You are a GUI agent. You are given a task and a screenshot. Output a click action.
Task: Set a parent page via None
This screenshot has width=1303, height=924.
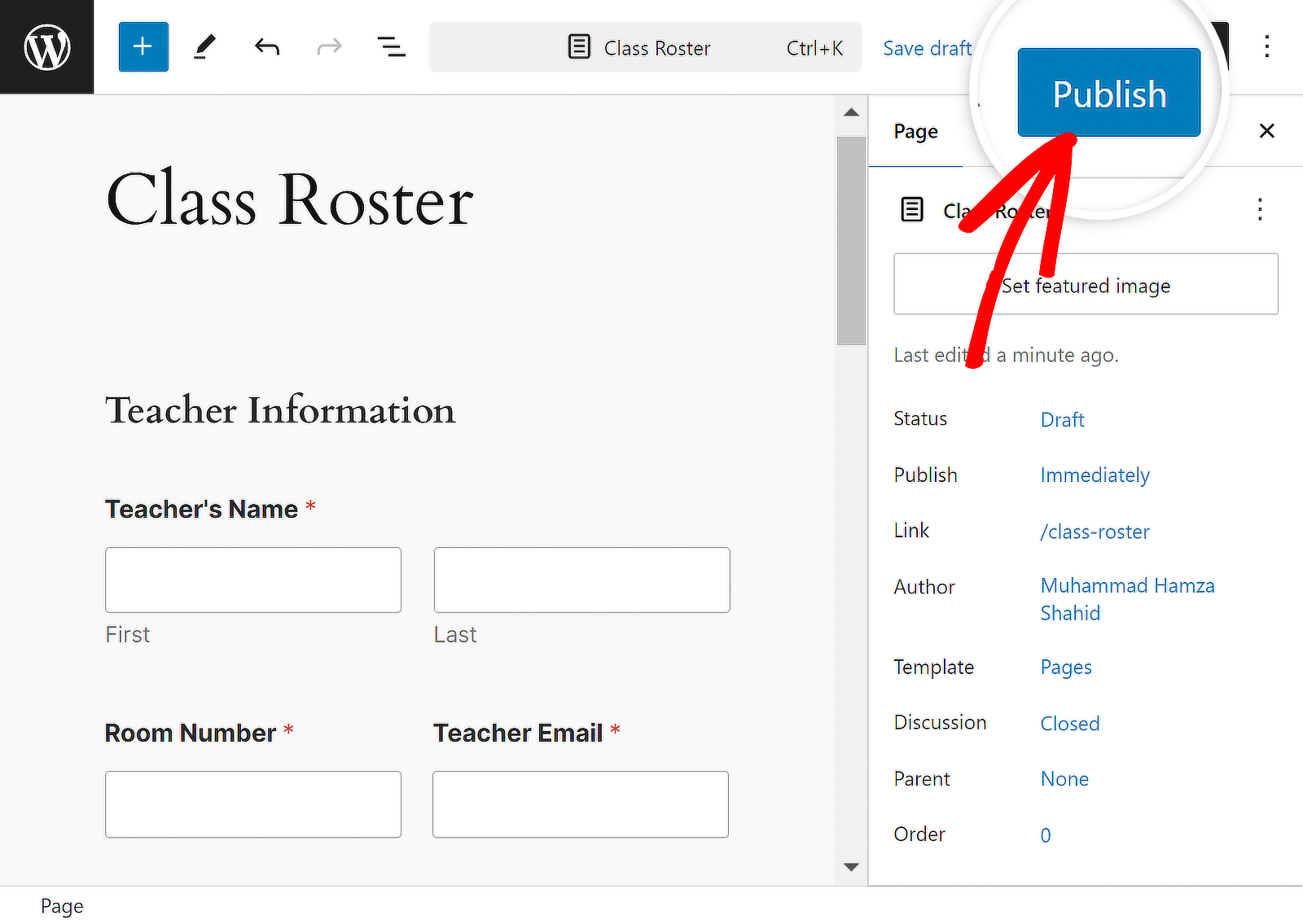click(x=1064, y=778)
